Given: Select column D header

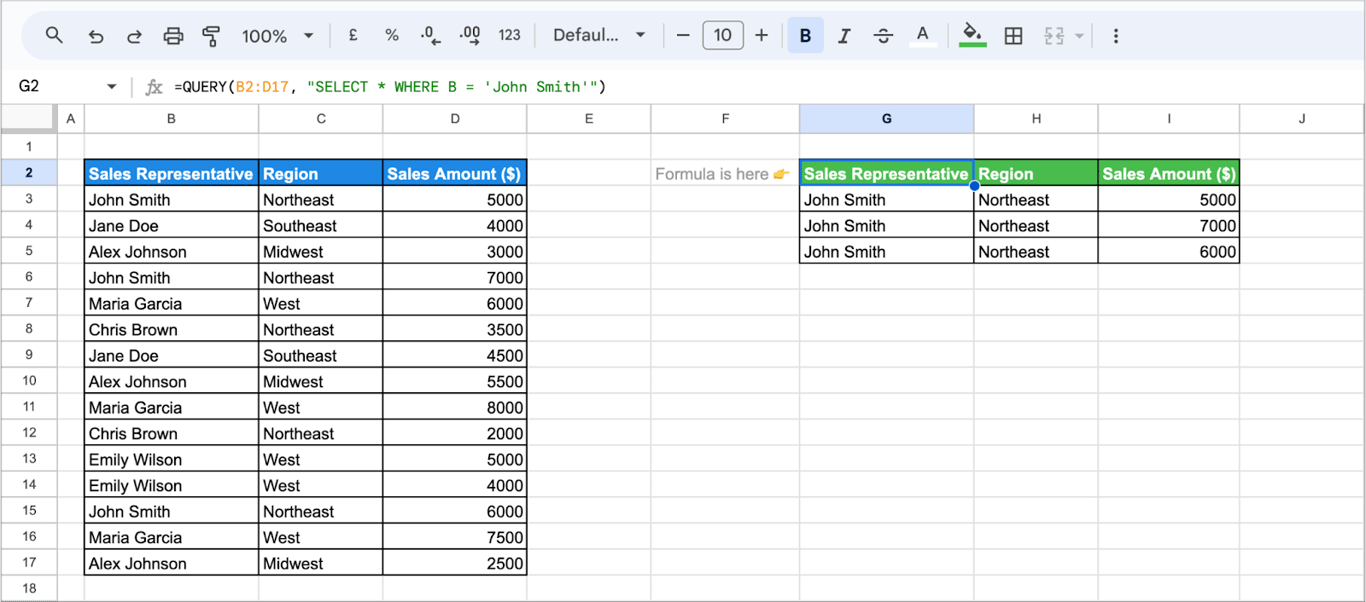Looking at the screenshot, I should pyautogui.click(x=455, y=119).
